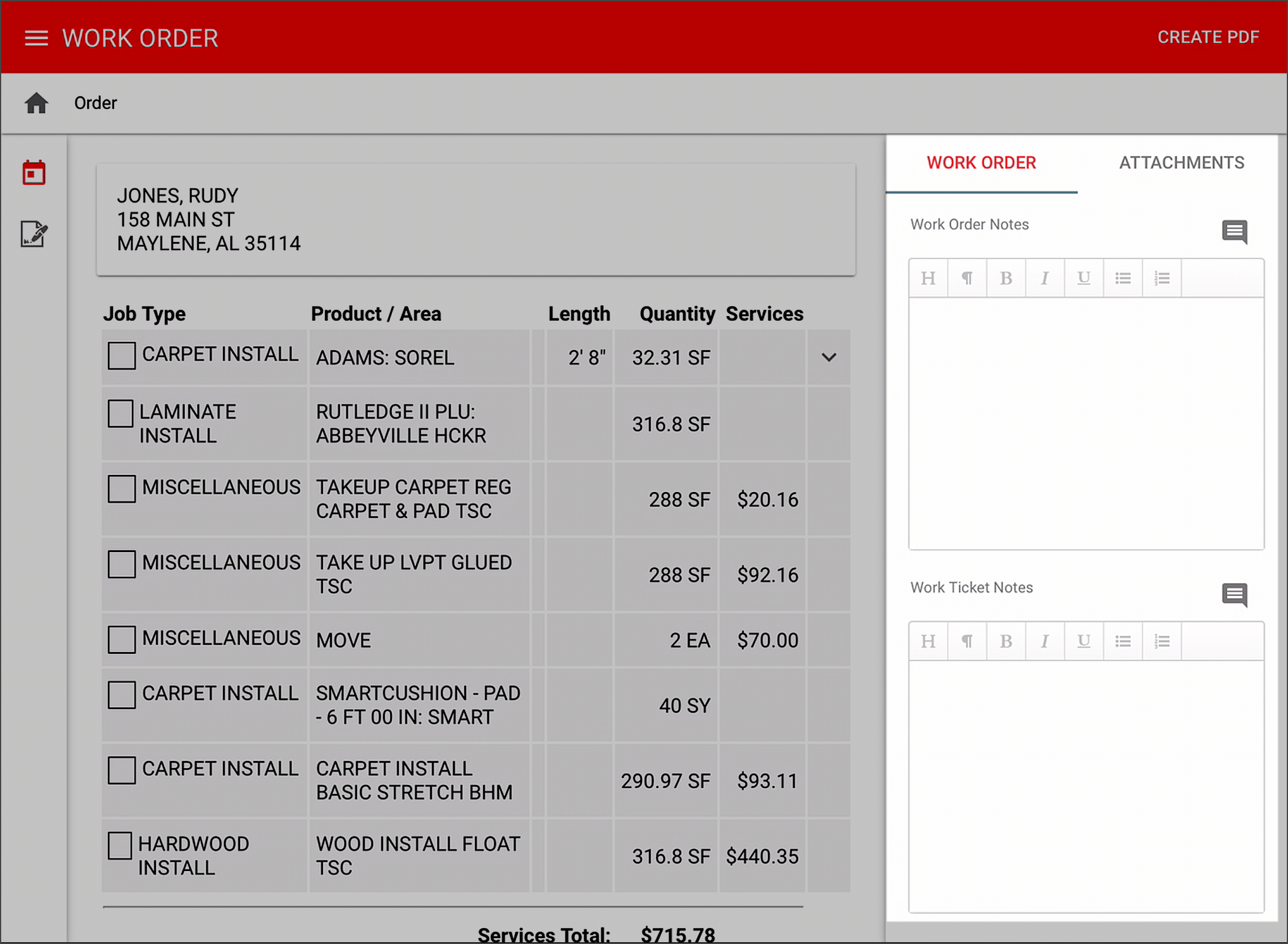
Task: Toggle italic formatting in Work Ticket Notes
Action: (1045, 641)
